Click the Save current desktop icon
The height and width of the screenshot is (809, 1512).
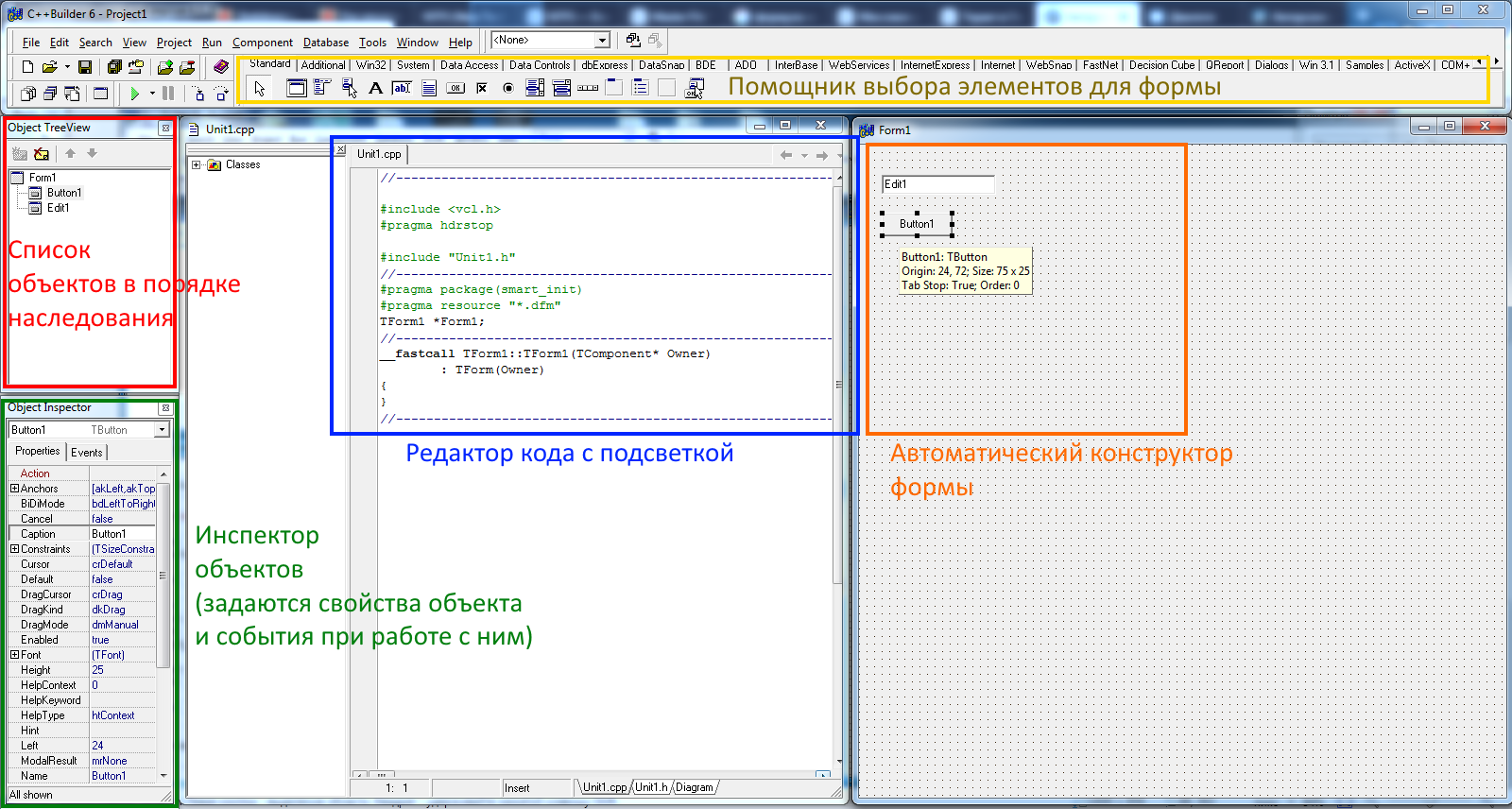tap(633, 40)
